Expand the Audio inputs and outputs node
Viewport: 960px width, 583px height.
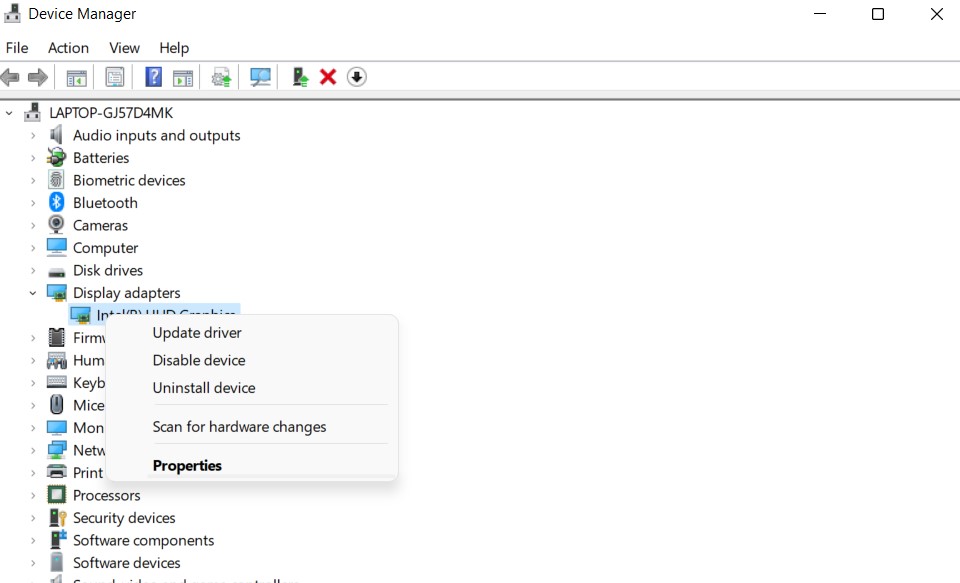[x=33, y=136]
